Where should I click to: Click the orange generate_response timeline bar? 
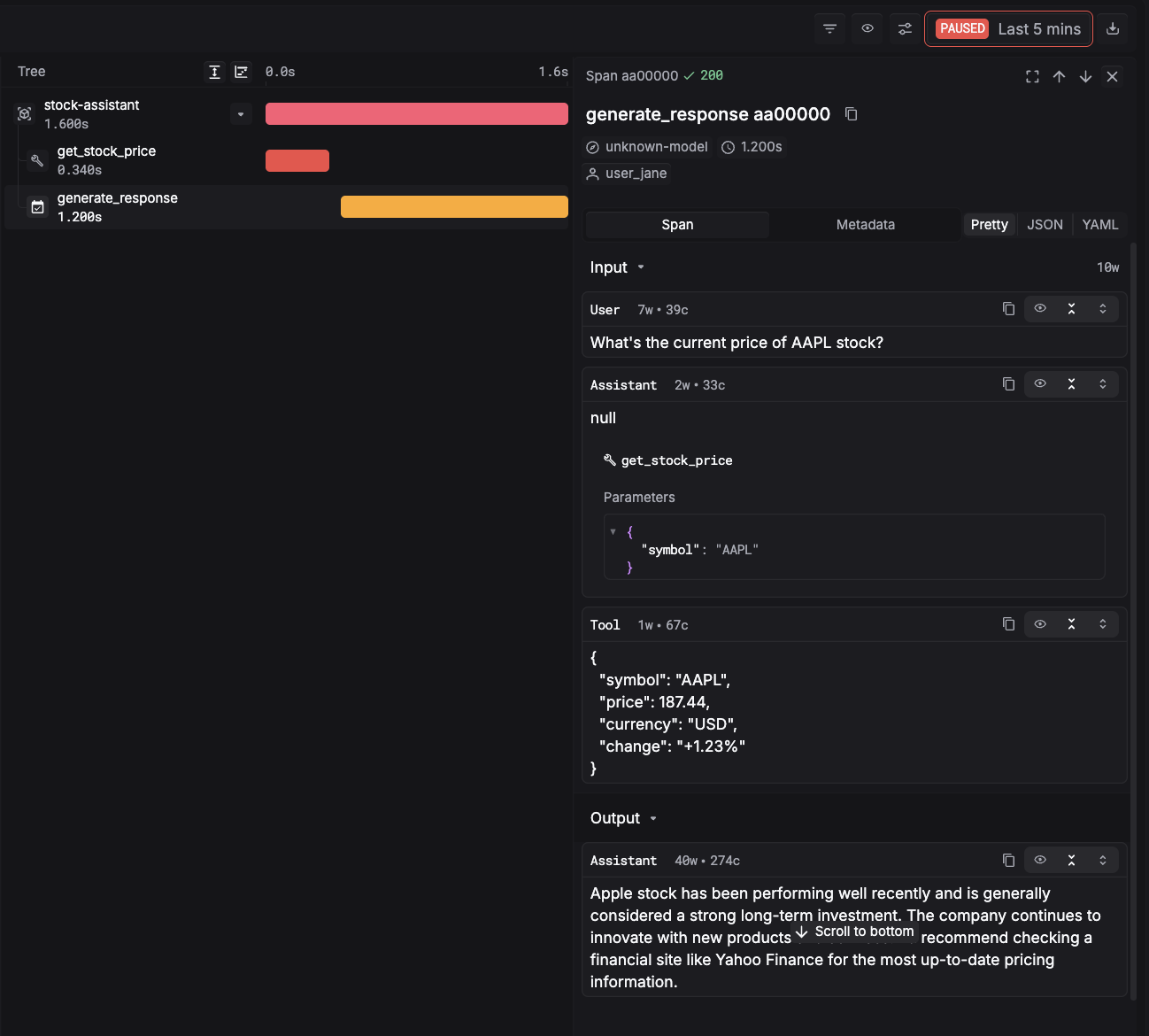pyautogui.click(x=453, y=206)
